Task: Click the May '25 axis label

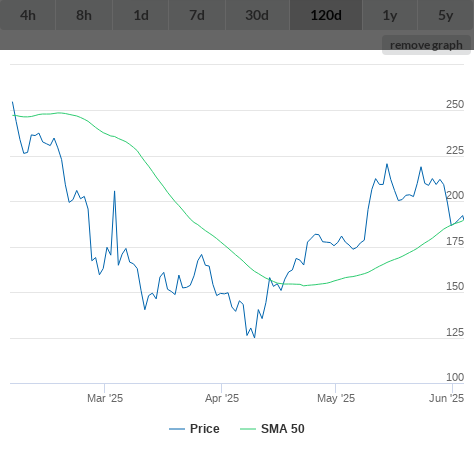Action: pyautogui.click(x=336, y=398)
